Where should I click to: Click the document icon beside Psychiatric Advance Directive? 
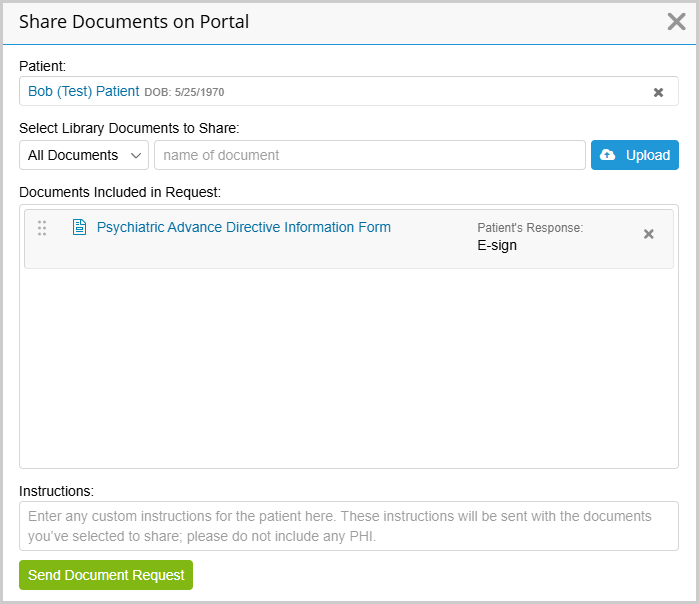pyautogui.click(x=79, y=227)
